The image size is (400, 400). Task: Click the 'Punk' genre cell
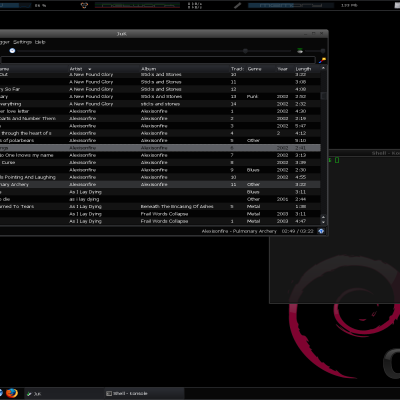[x=252, y=97]
